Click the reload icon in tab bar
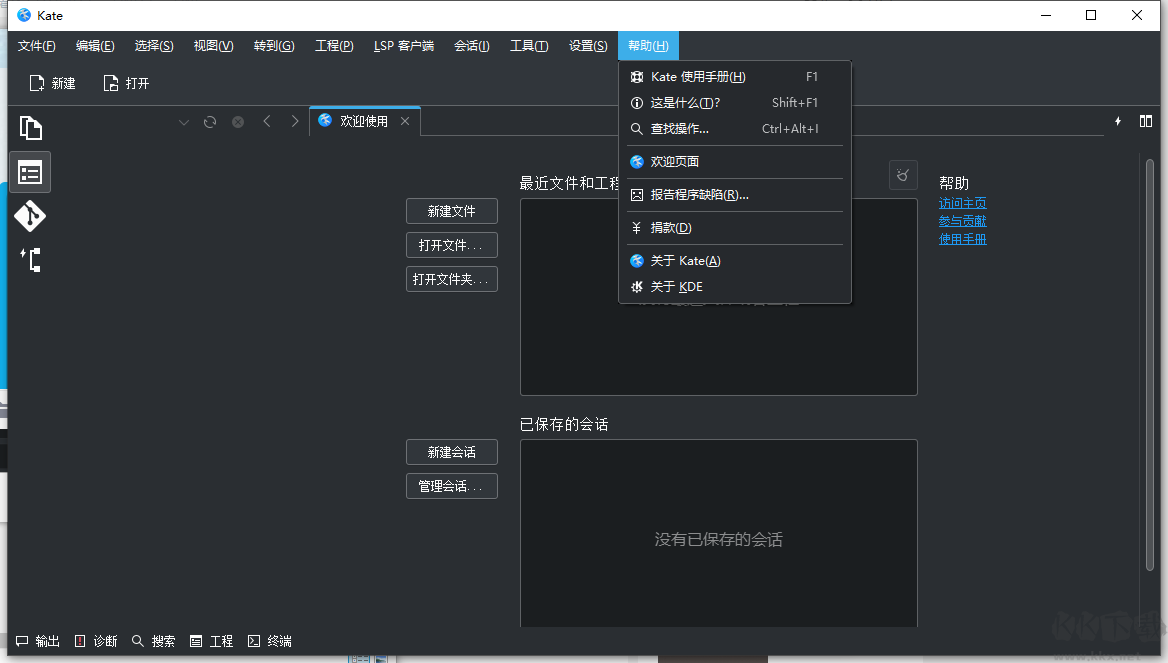 tap(210, 121)
